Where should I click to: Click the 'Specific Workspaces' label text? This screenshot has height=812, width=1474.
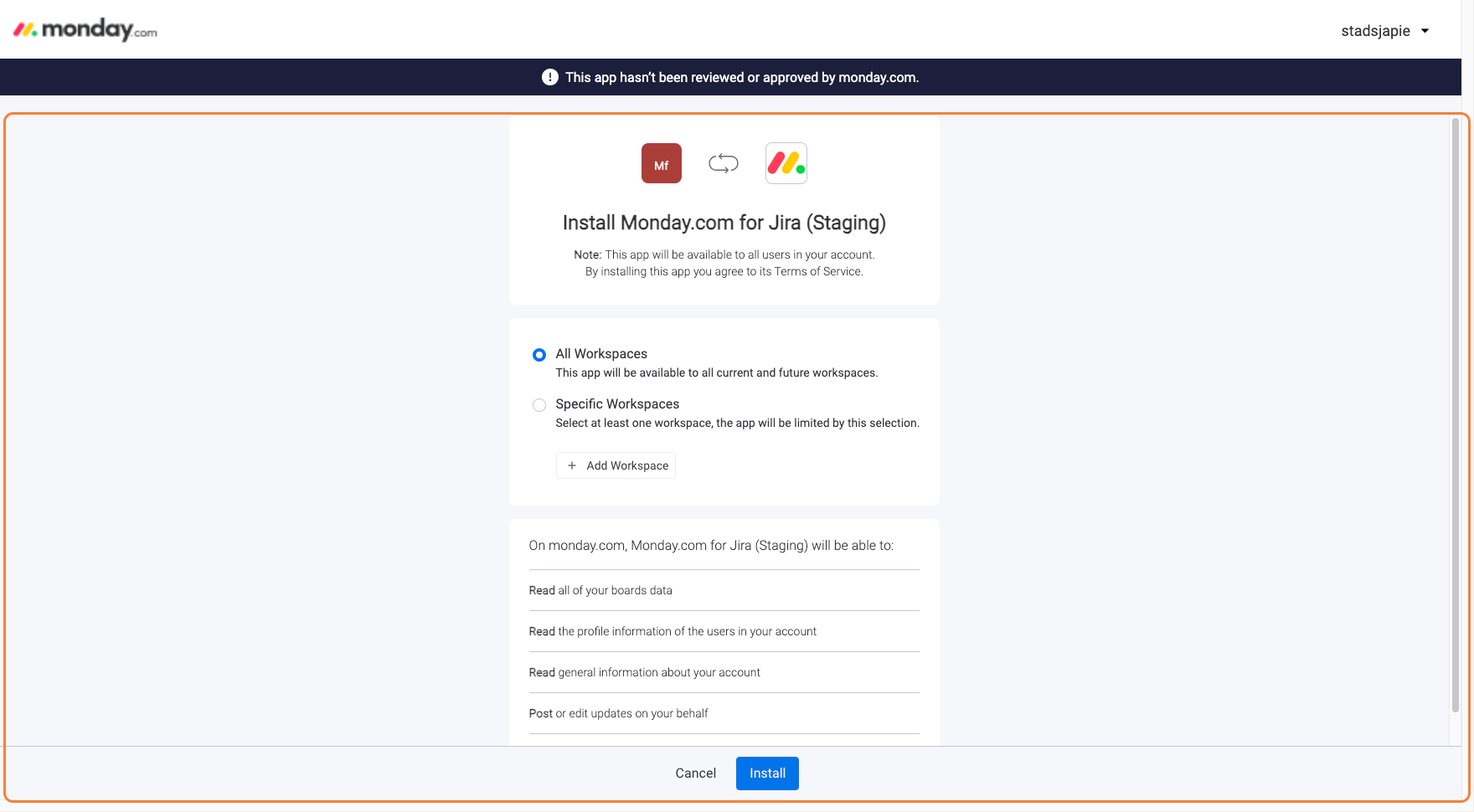click(617, 404)
